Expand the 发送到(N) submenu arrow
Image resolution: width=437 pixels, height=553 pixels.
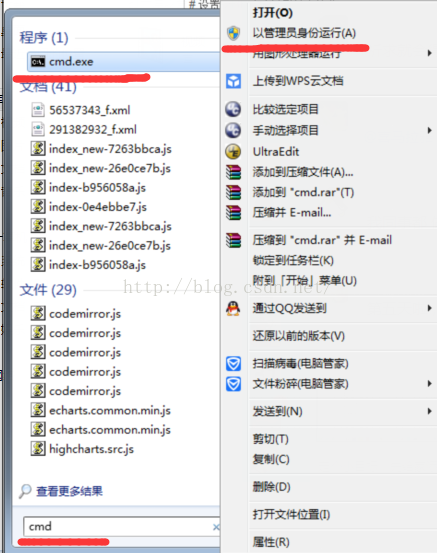(429, 411)
